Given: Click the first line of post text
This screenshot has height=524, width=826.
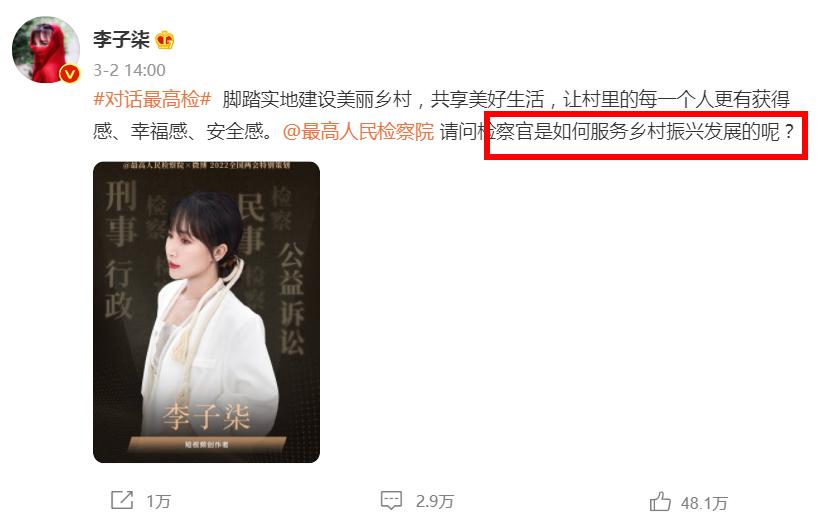Looking at the screenshot, I should [441, 99].
